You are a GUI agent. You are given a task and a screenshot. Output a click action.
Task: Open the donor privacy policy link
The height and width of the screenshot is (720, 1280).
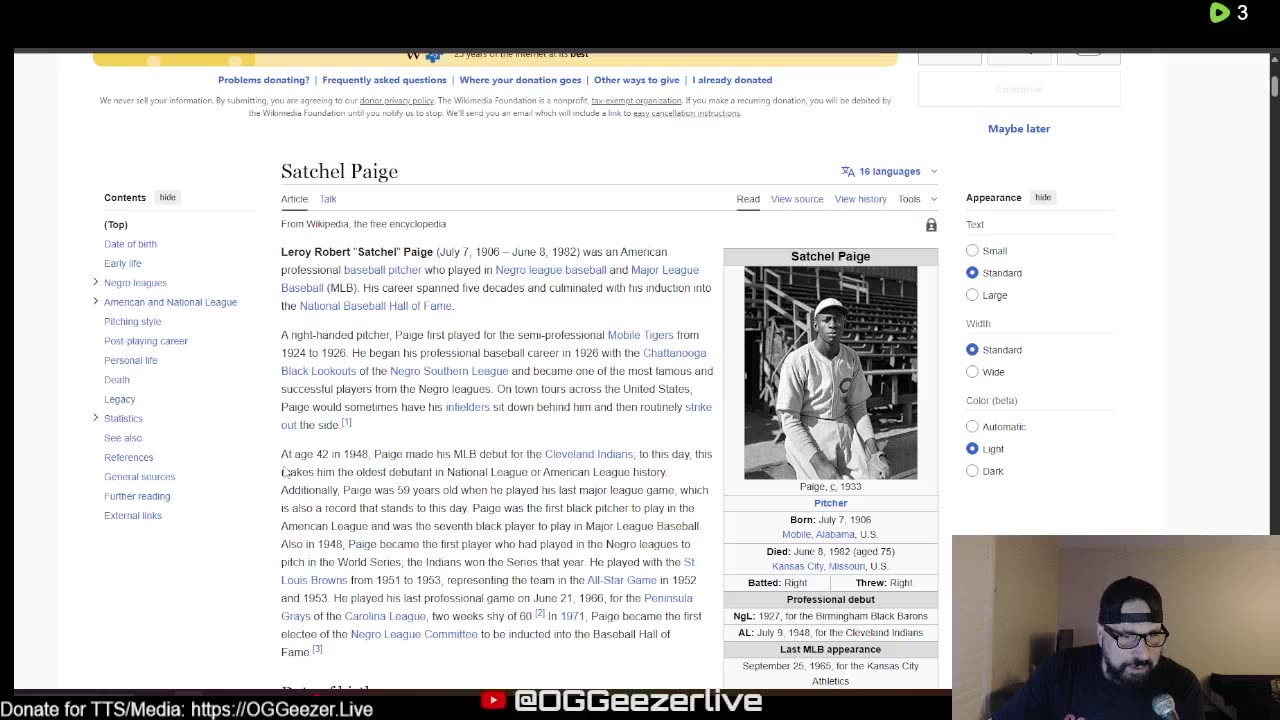click(397, 101)
